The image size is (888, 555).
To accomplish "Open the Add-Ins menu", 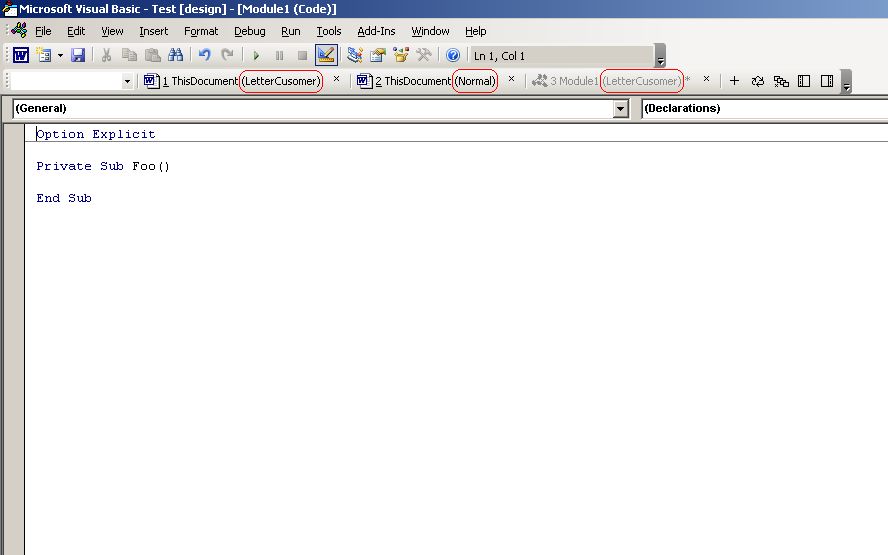I will point(376,31).
